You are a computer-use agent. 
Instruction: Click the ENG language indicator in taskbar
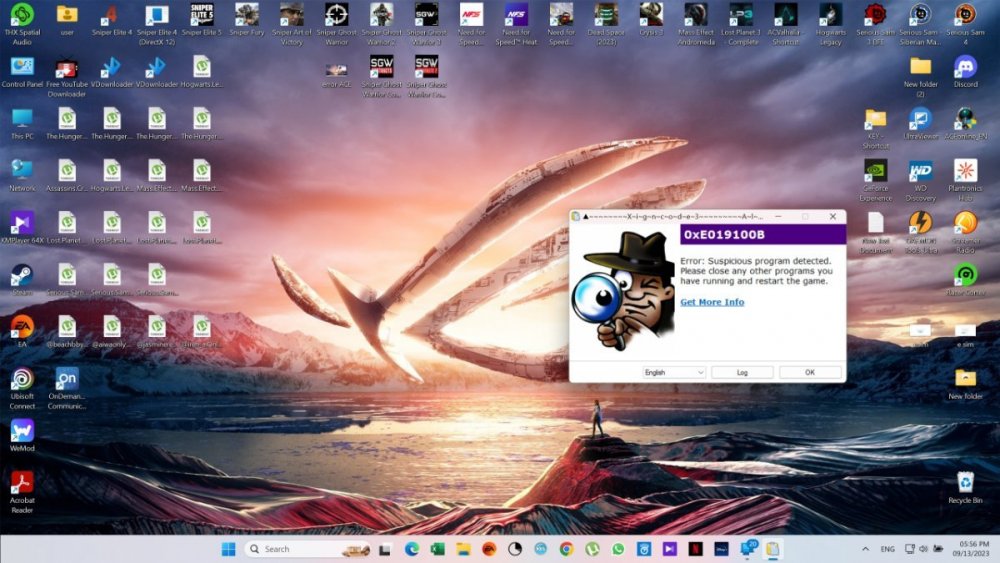(887, 549)
